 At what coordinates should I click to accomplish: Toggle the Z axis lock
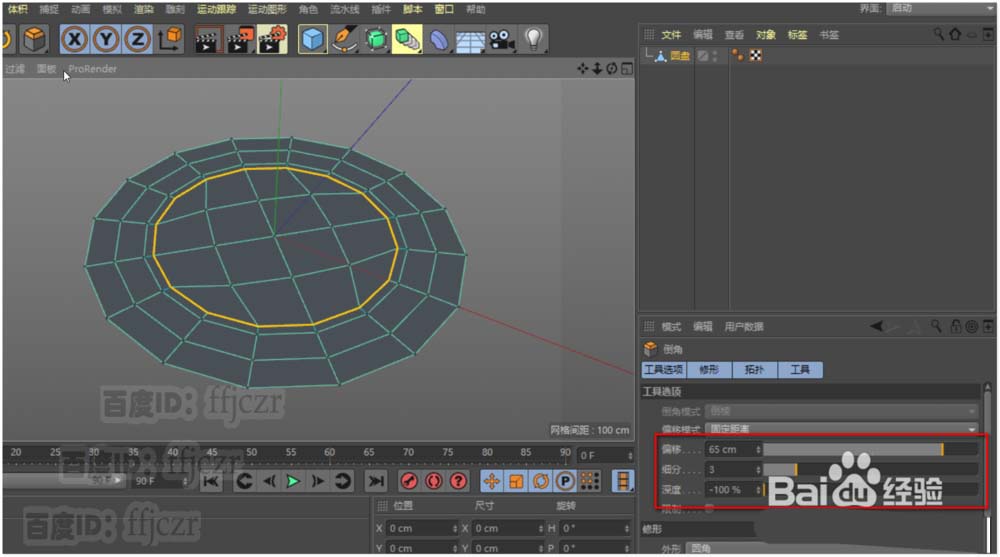[138, 39]
